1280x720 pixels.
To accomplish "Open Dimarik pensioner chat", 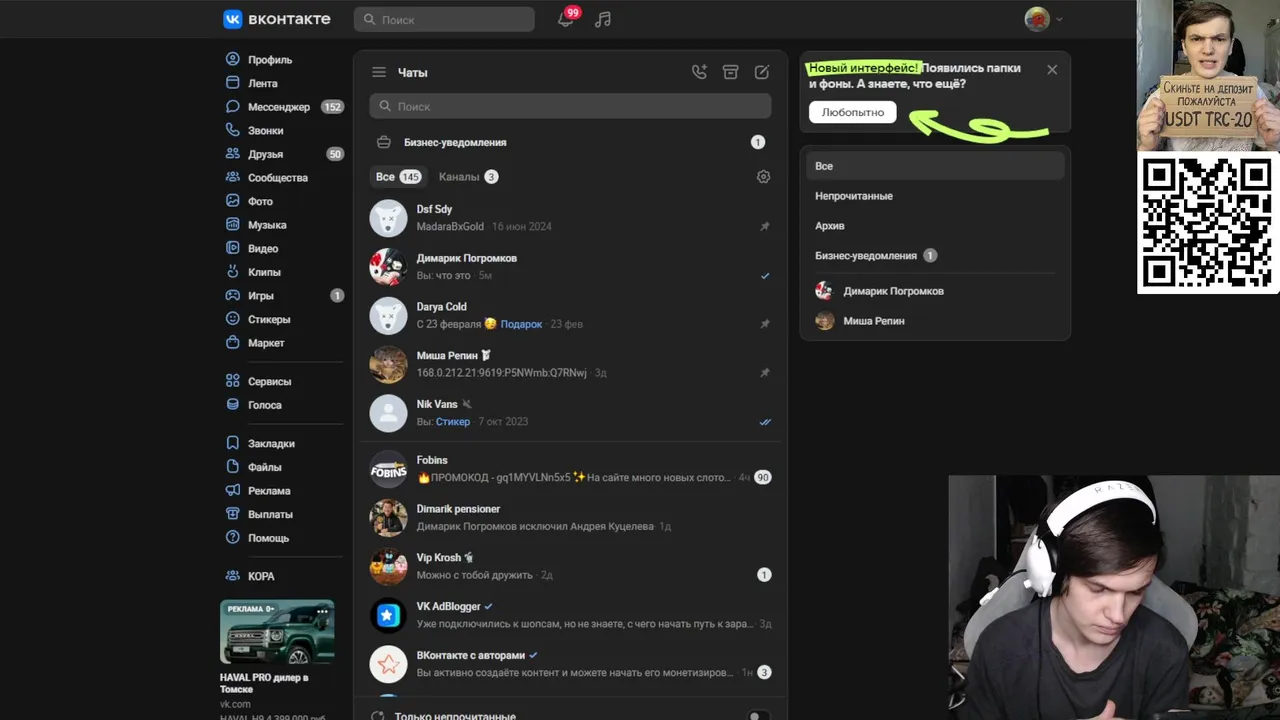I will tap(570, 518).
